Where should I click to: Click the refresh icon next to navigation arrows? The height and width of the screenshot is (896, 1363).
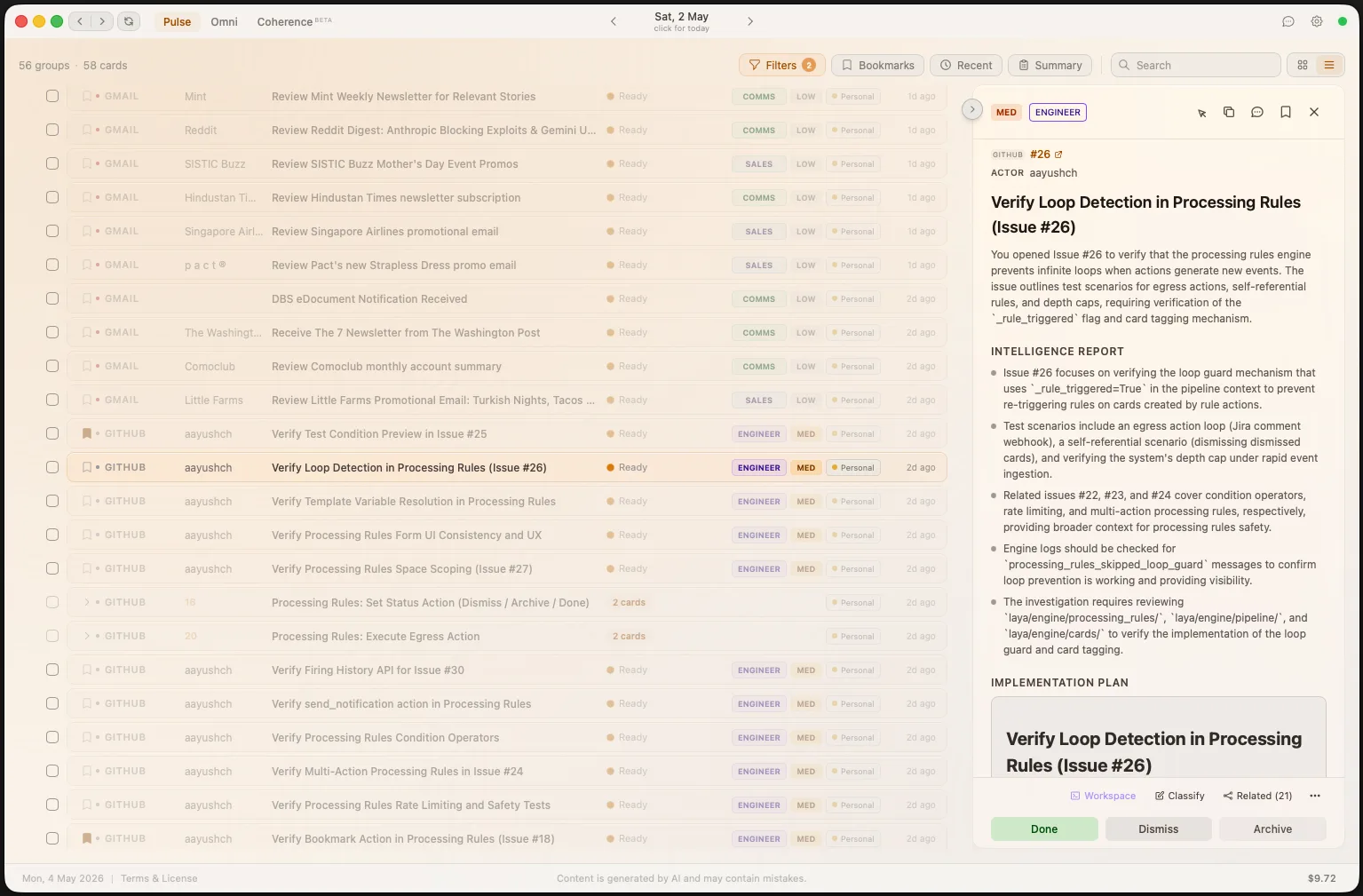(x=130, y=21)
